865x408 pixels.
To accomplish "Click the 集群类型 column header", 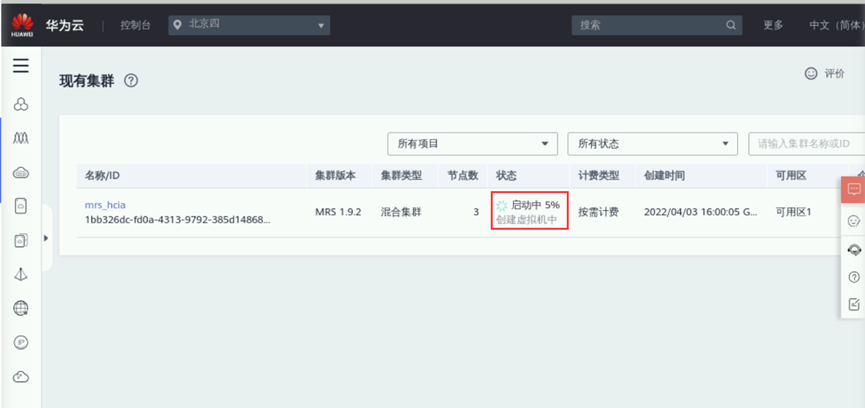I will (401, 176).
